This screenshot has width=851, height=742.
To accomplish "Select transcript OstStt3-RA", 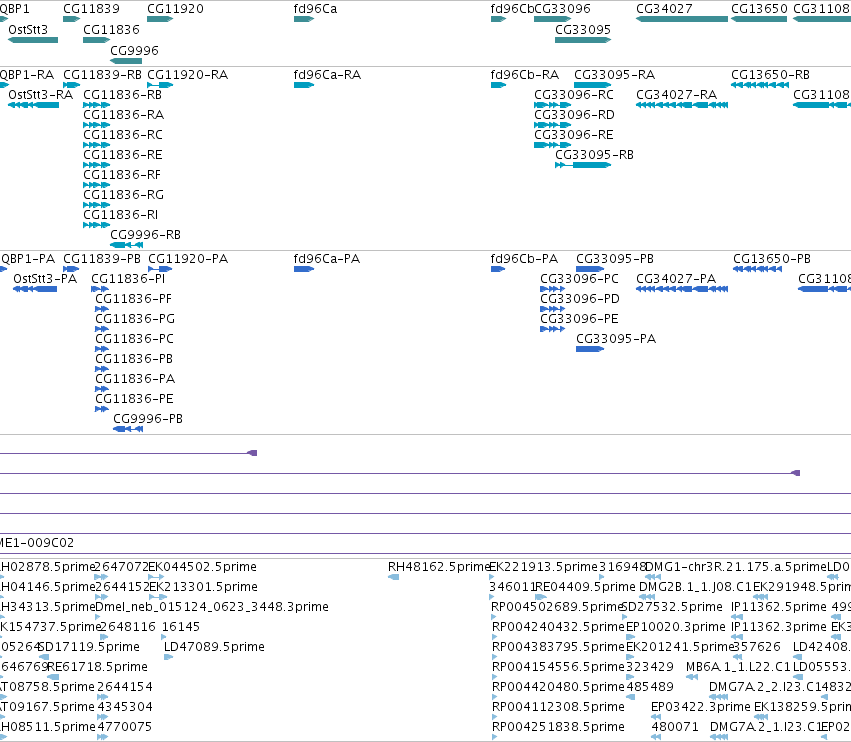I will (x=41, y=94).
